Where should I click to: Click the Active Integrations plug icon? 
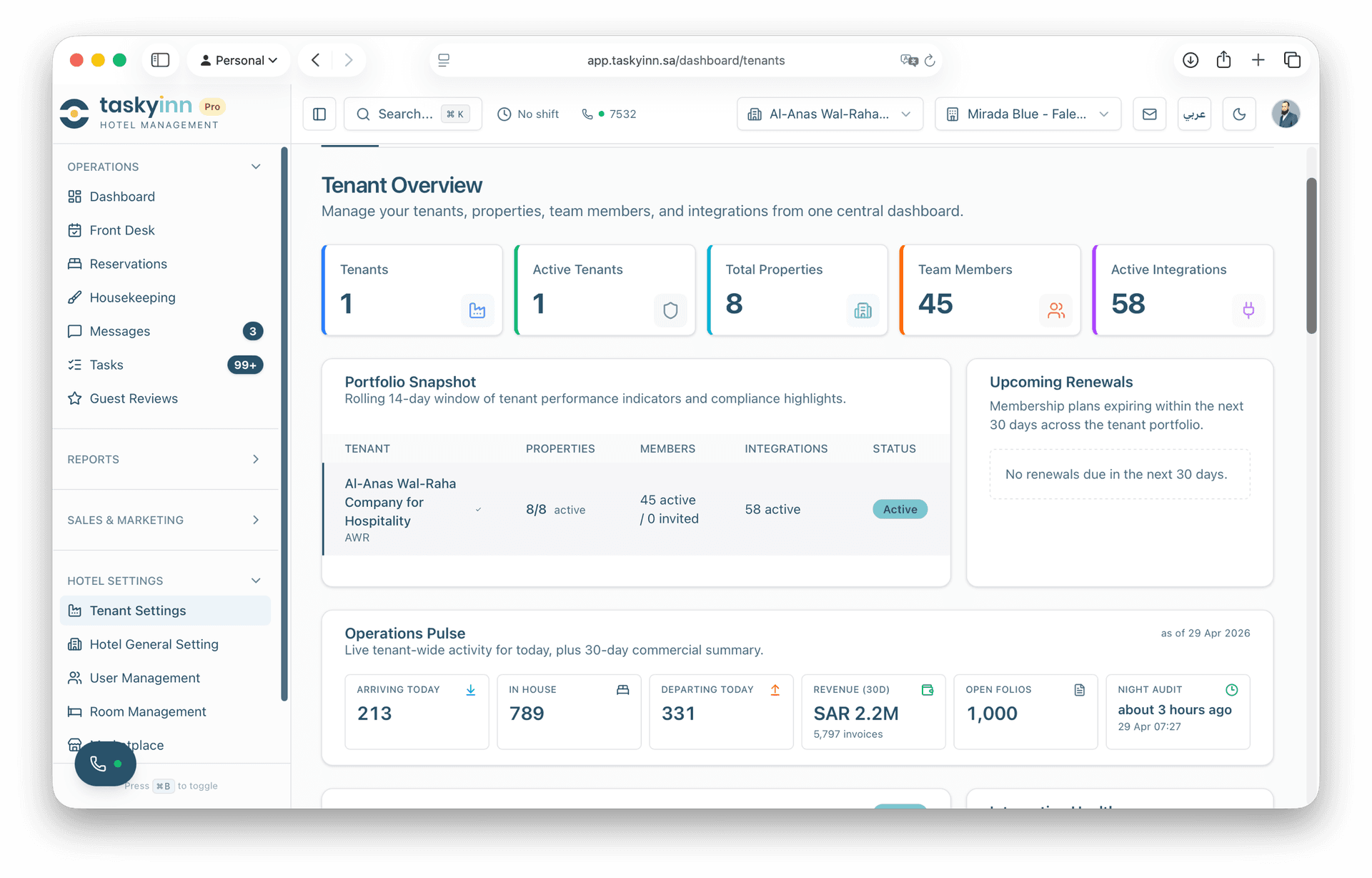[x=1248, y=310]
